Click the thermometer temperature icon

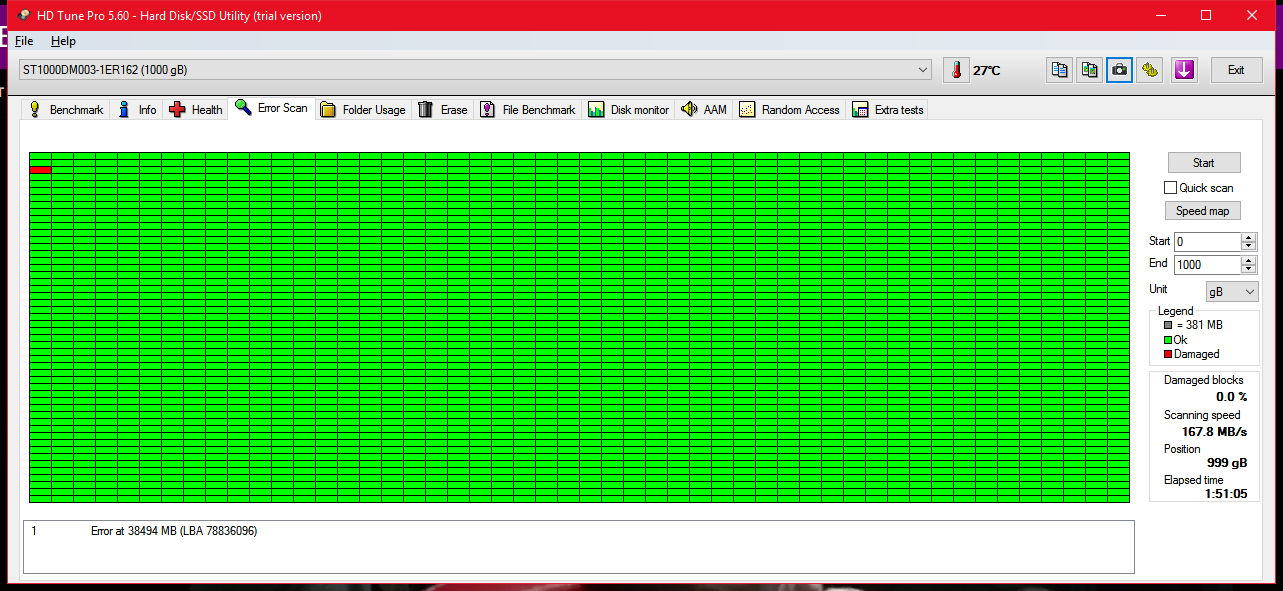956,70
